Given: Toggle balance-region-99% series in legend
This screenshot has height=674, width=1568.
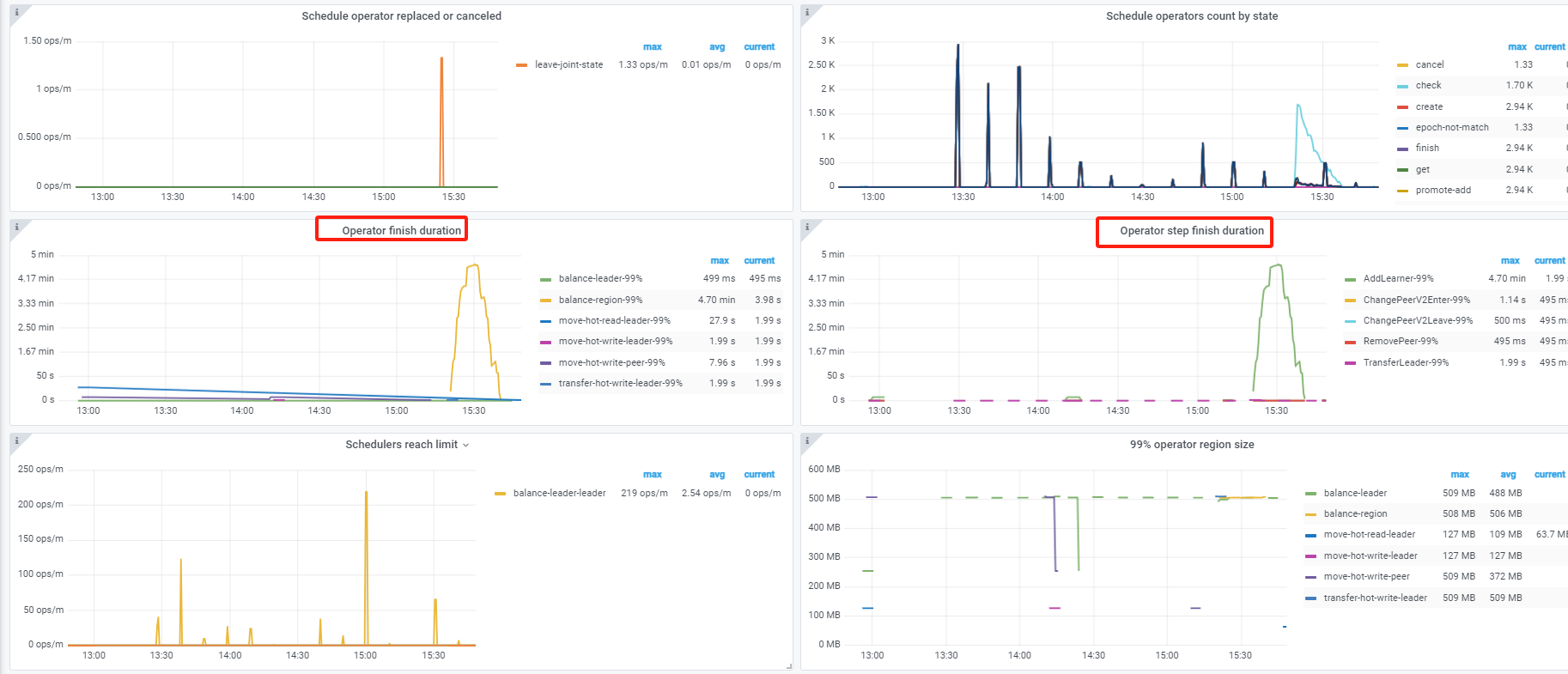Looking at the screenshot, I should 599,300.
